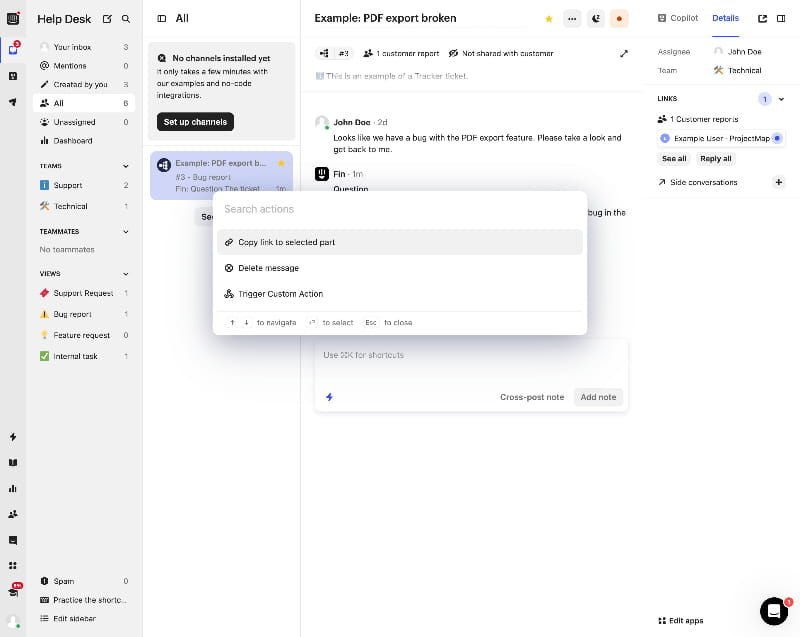Open the Reports bar chart icon in left rail
The height and width of the screenshot is (637, 800).
[13, 489]
